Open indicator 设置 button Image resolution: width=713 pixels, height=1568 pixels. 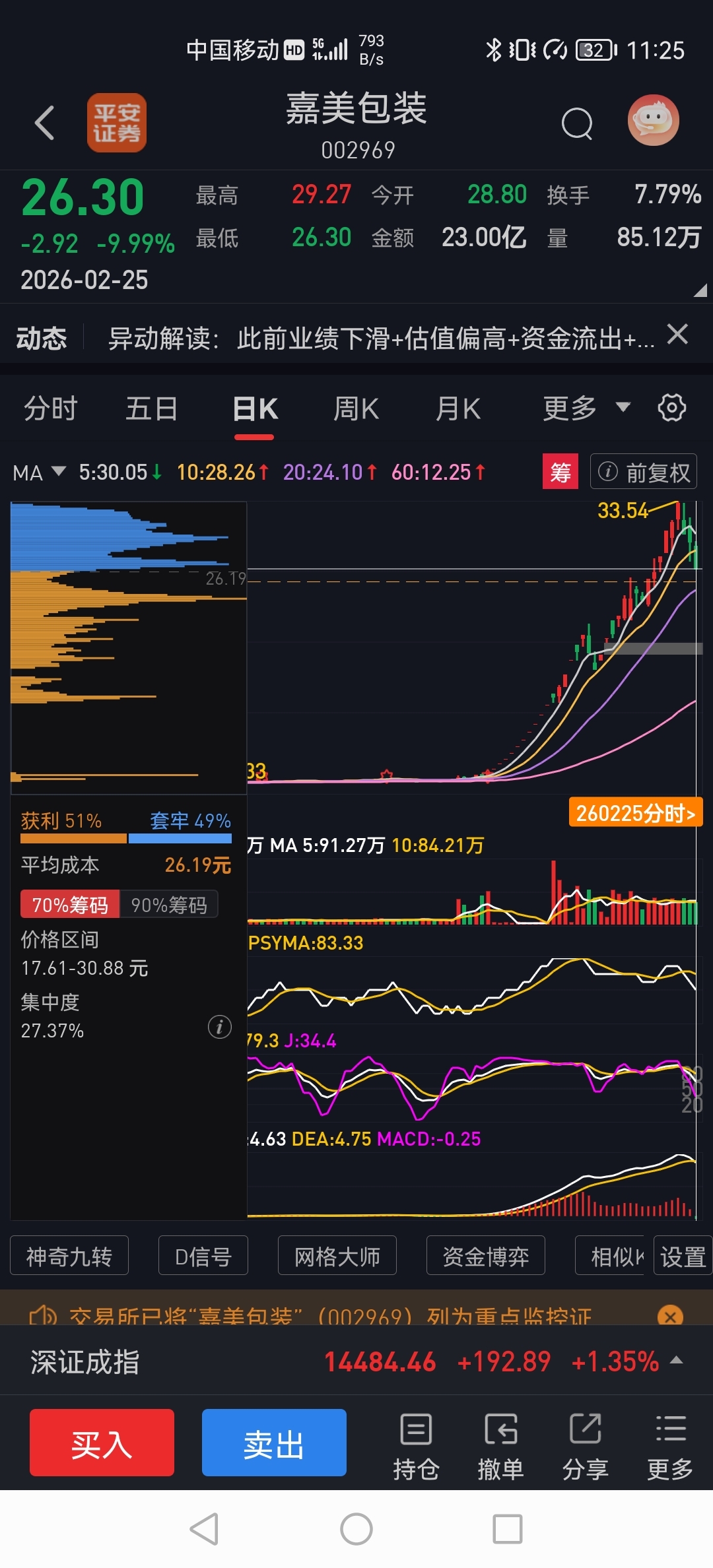click(683, 1256)
